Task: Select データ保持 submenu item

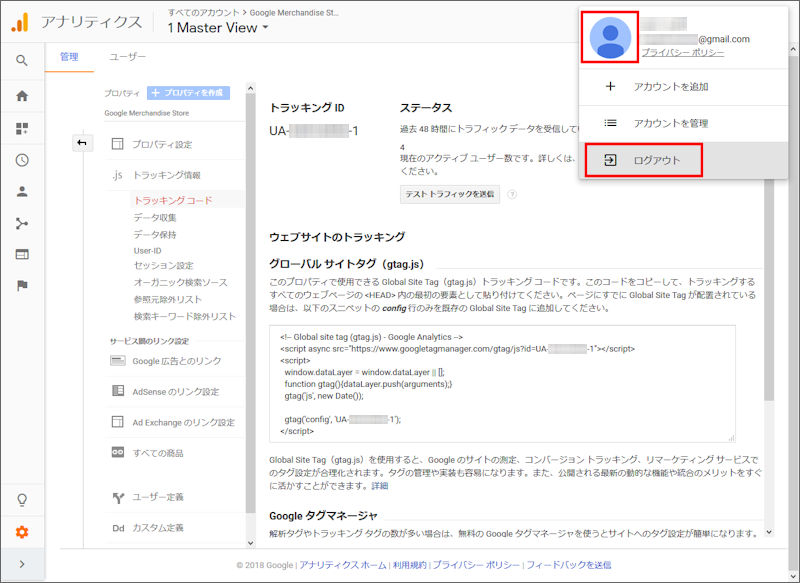Action: (x=155, y=235)
